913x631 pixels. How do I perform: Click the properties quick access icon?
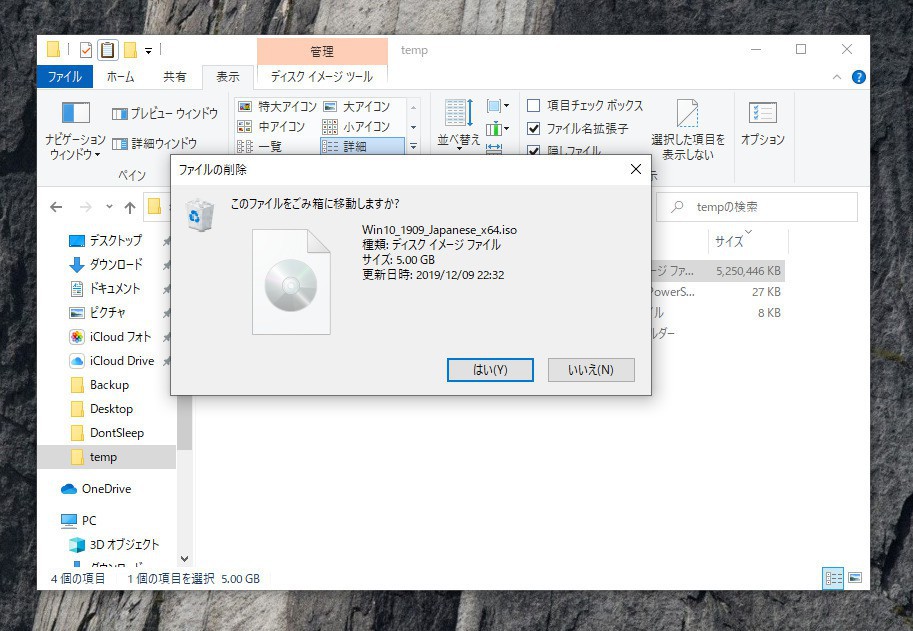(86, 51)
